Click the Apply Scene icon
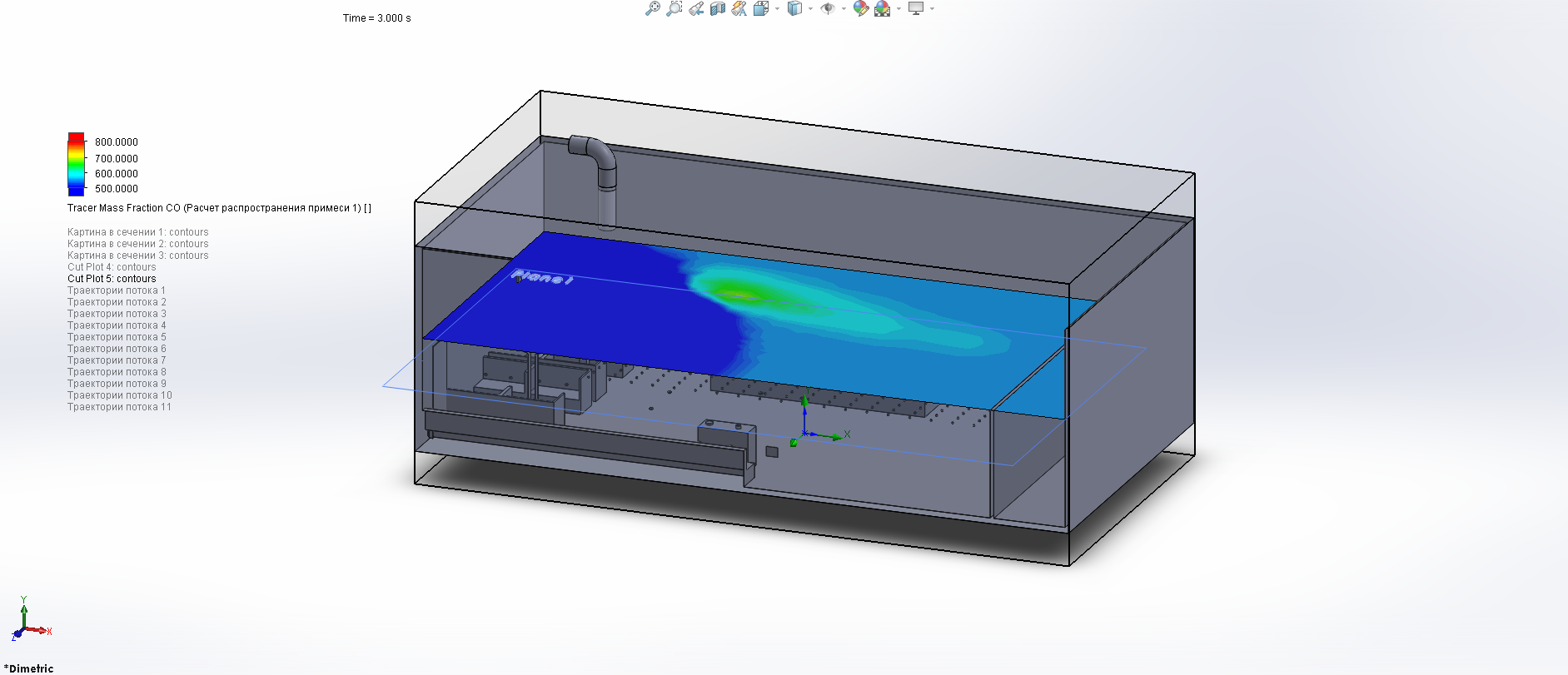Image resolution: width=1568 pixels, height=675 pixels. coord(883,8)
